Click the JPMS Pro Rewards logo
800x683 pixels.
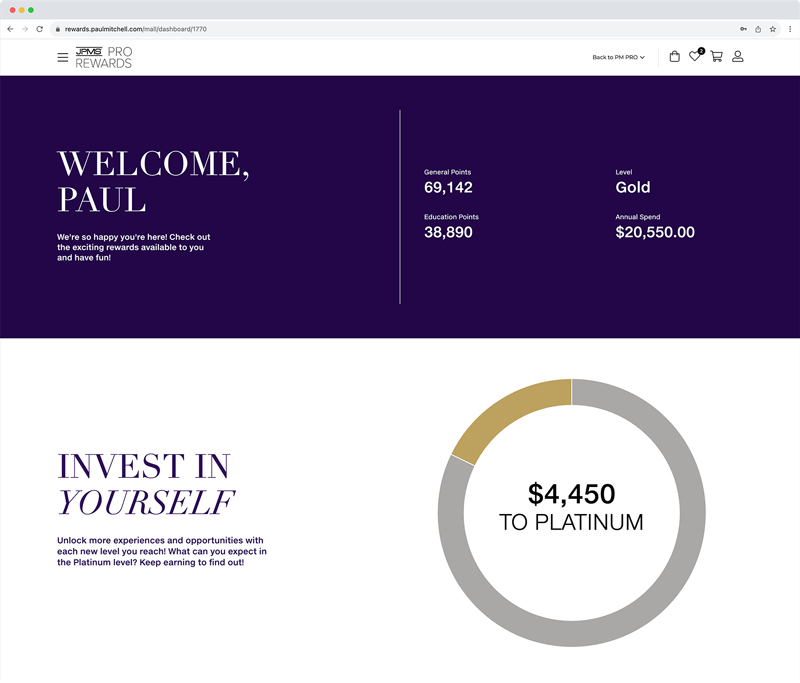click(x=103, y=57)
